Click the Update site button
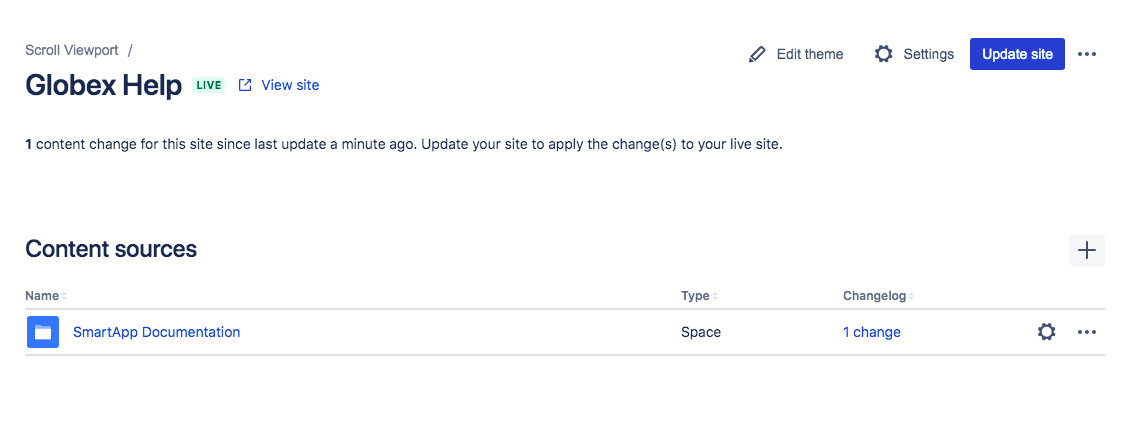The height and width of the screenshot is (422, 1141). tap(1017, 54)
